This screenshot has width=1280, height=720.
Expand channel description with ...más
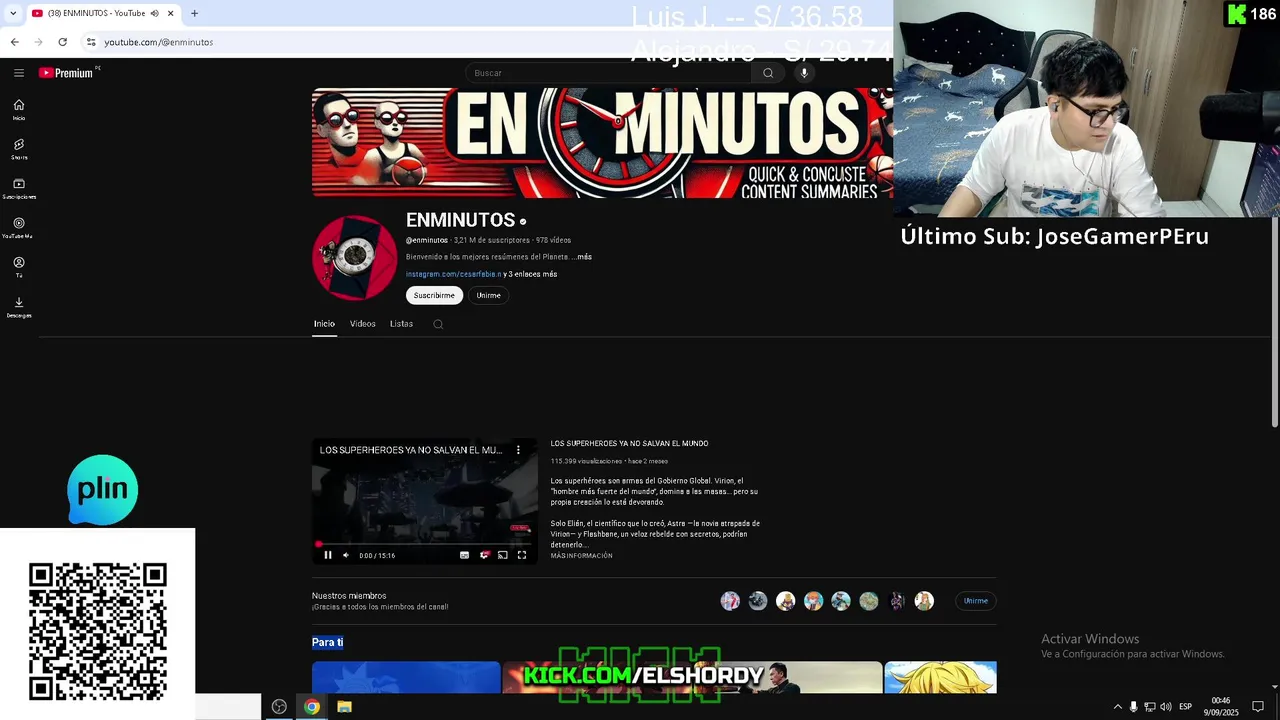583,257
